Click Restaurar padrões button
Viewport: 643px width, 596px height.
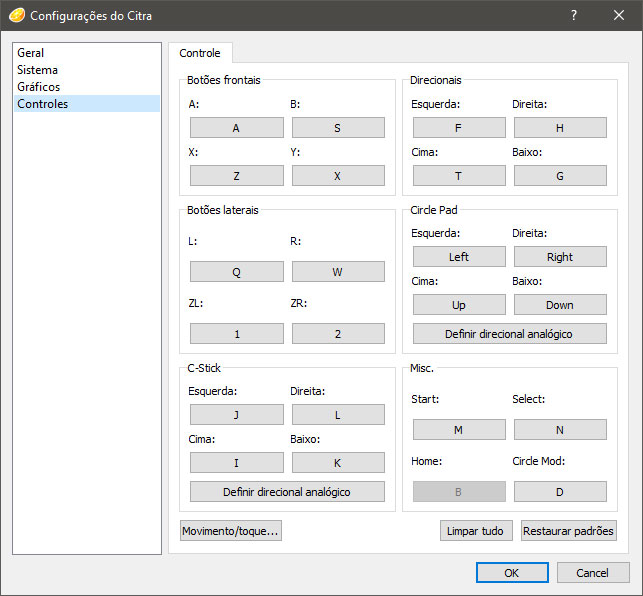569,531
